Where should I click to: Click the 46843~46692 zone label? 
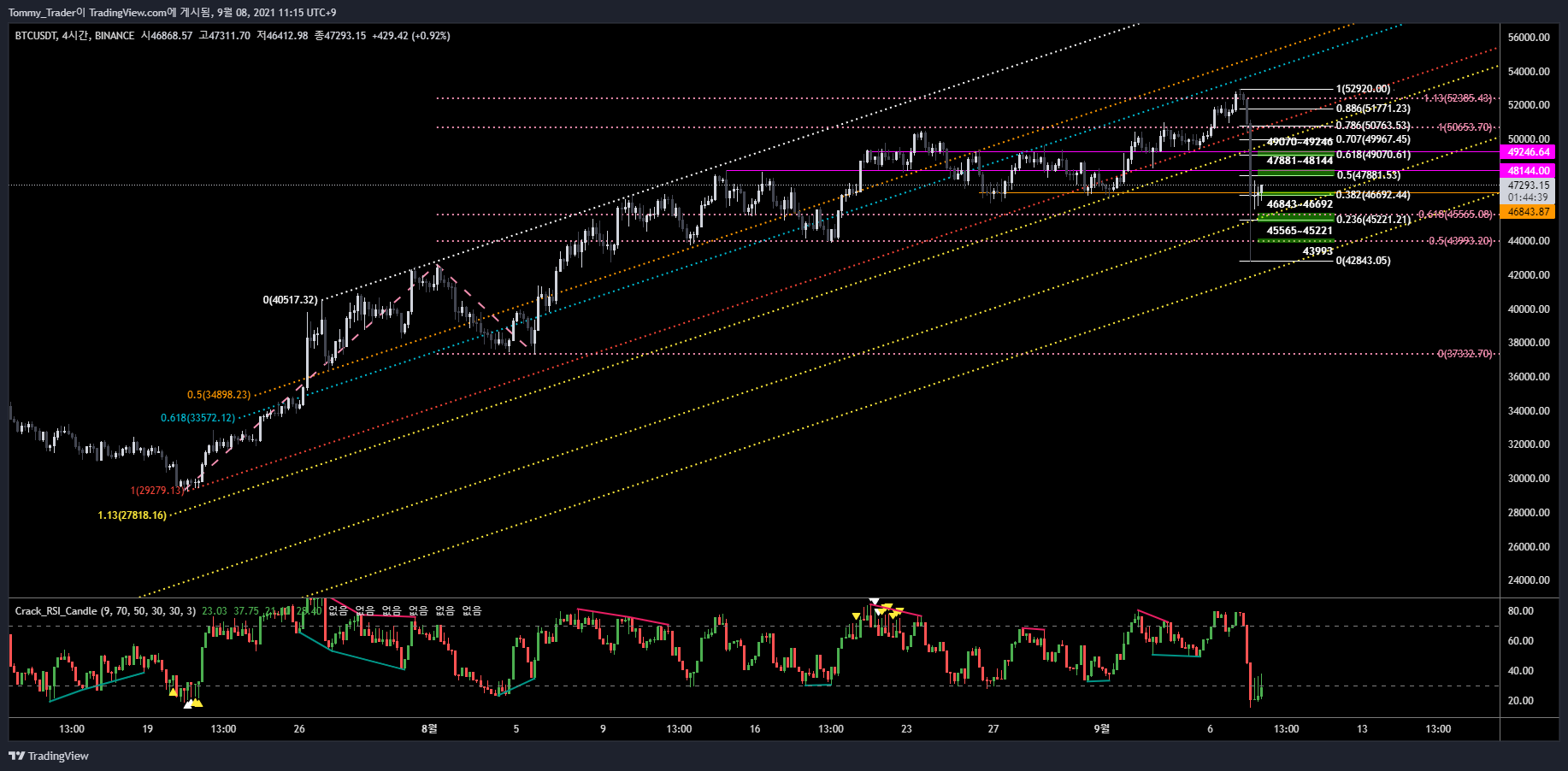pos(1300,204)
